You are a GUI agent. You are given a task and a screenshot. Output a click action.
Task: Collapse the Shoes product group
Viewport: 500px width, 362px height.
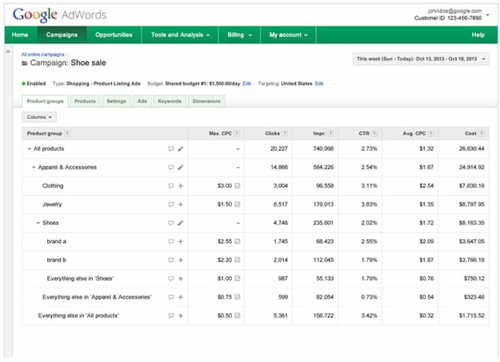click(x=38, y=223)
